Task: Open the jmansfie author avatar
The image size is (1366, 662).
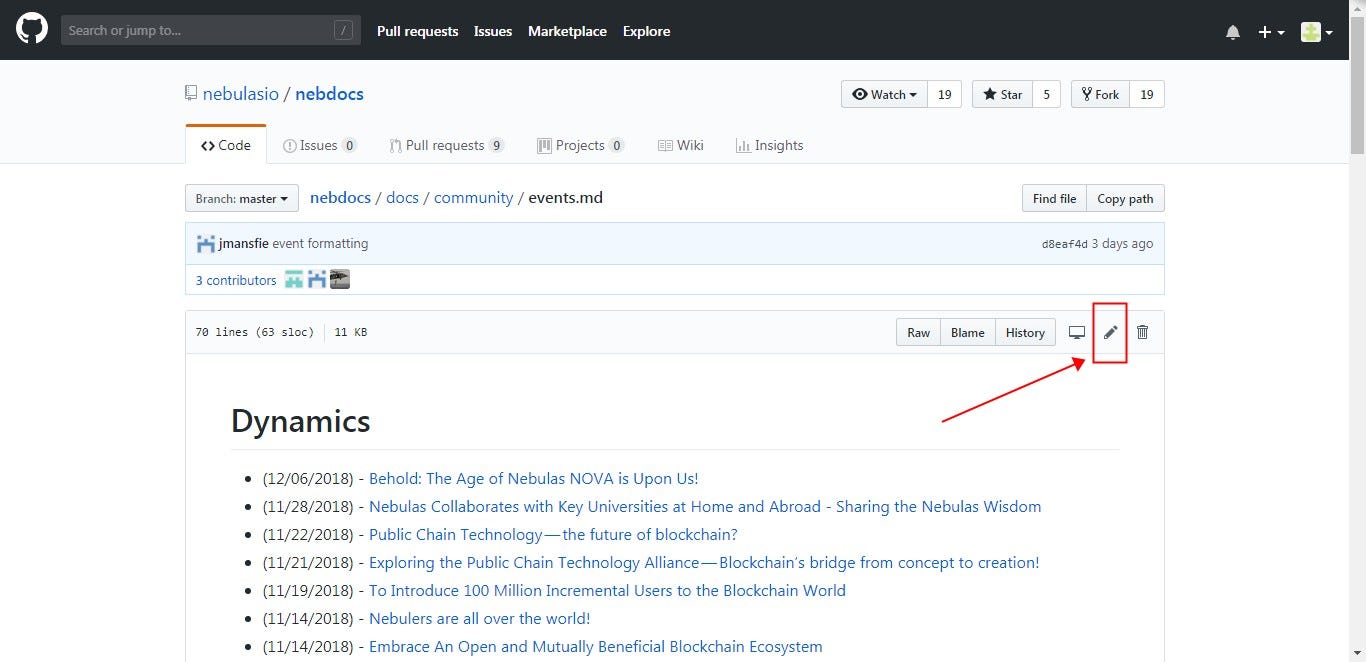Action: (206, 244)
